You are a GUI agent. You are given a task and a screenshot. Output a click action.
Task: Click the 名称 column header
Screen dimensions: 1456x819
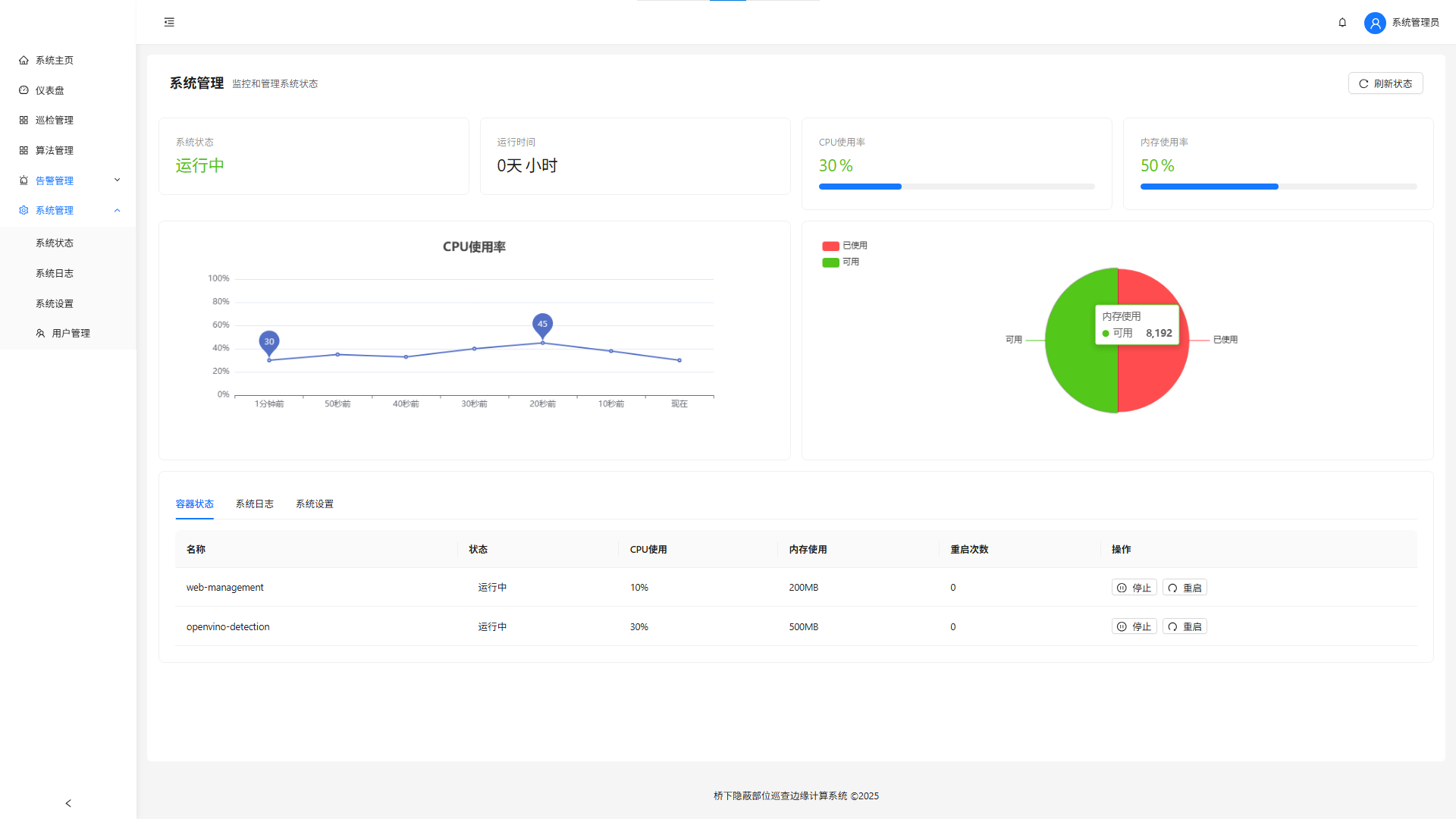click(x=196, y=549)
